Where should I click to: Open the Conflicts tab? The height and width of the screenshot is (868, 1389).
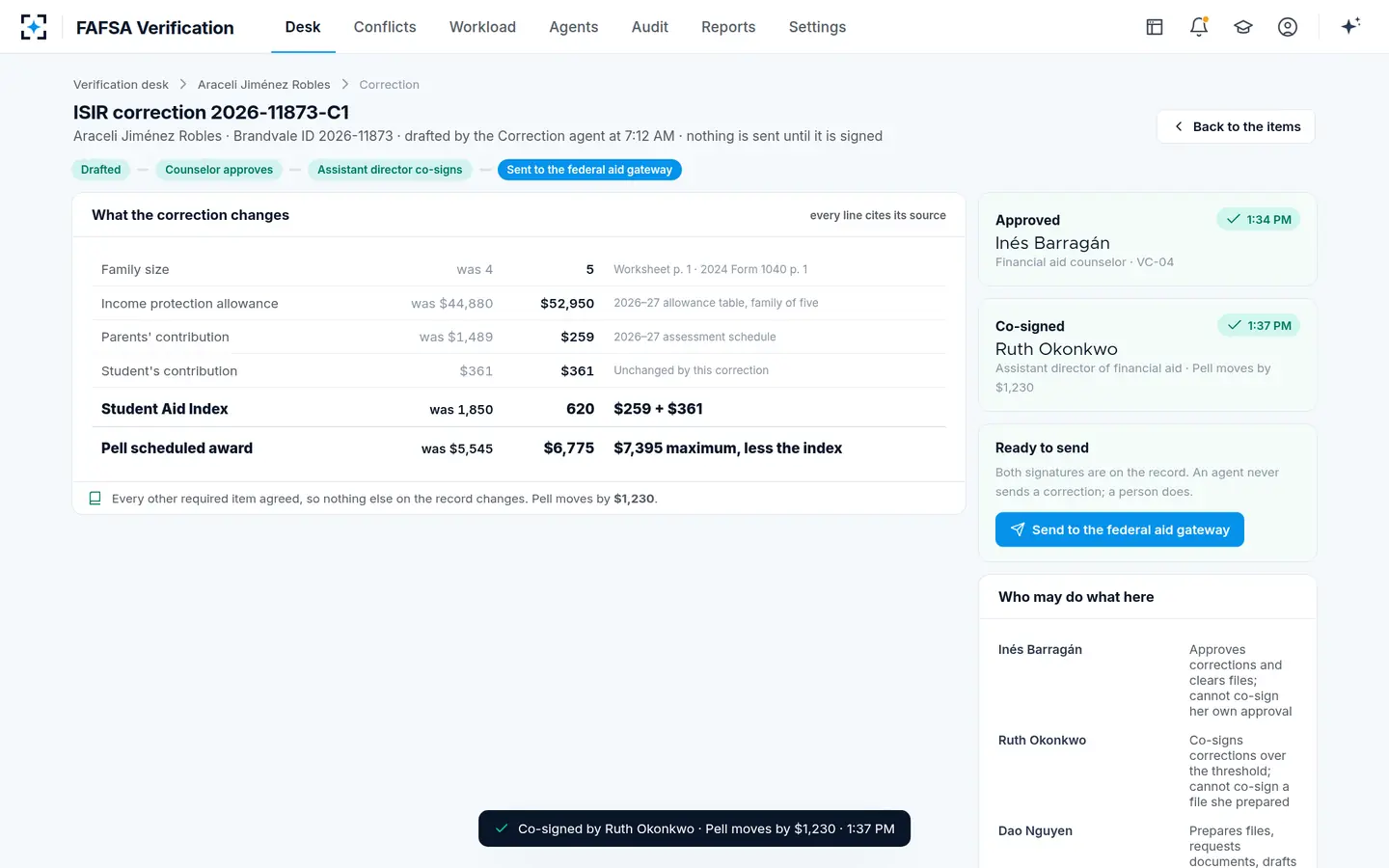tap(385, 27)
